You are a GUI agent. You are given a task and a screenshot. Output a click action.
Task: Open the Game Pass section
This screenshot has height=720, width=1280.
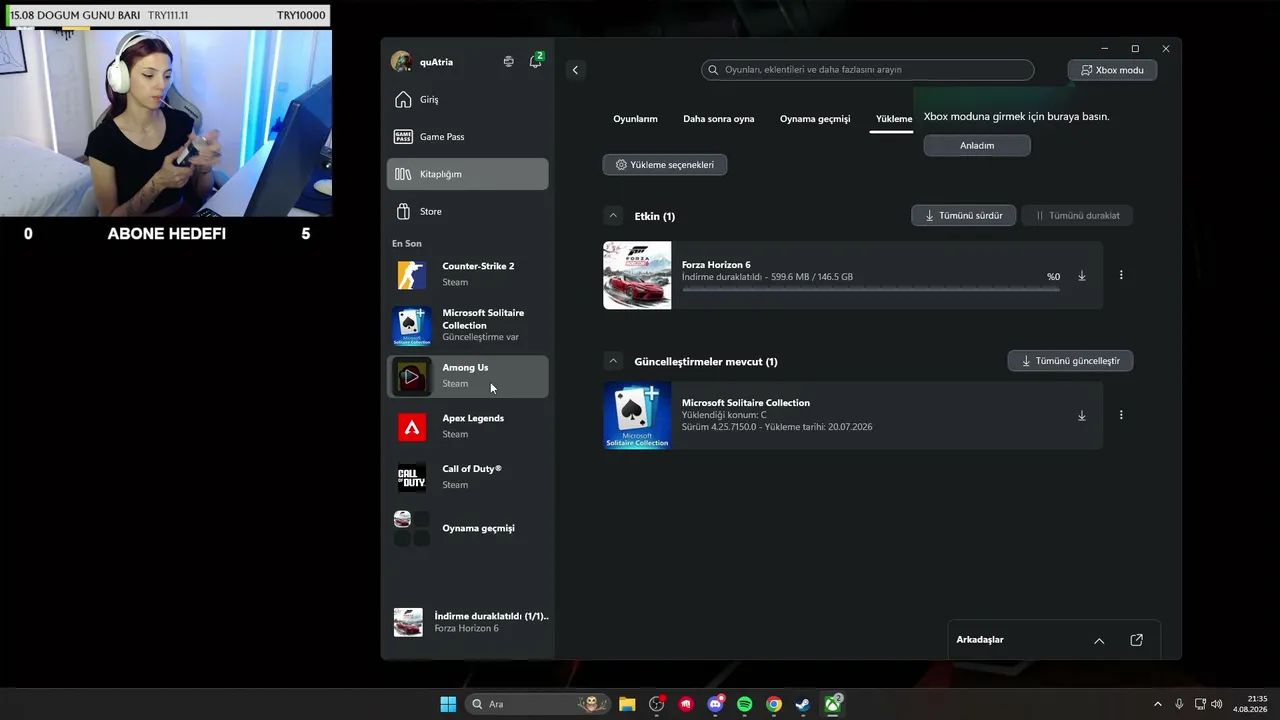[x=467, y=137]
